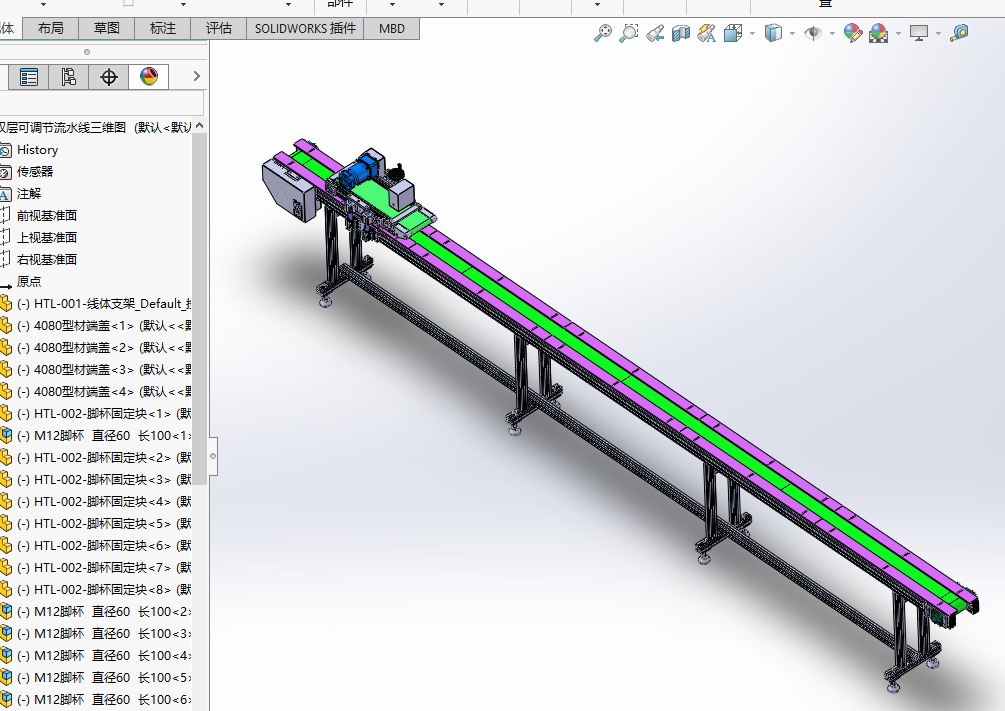Expand the manager panel tabs arrow

coord(196,77)
